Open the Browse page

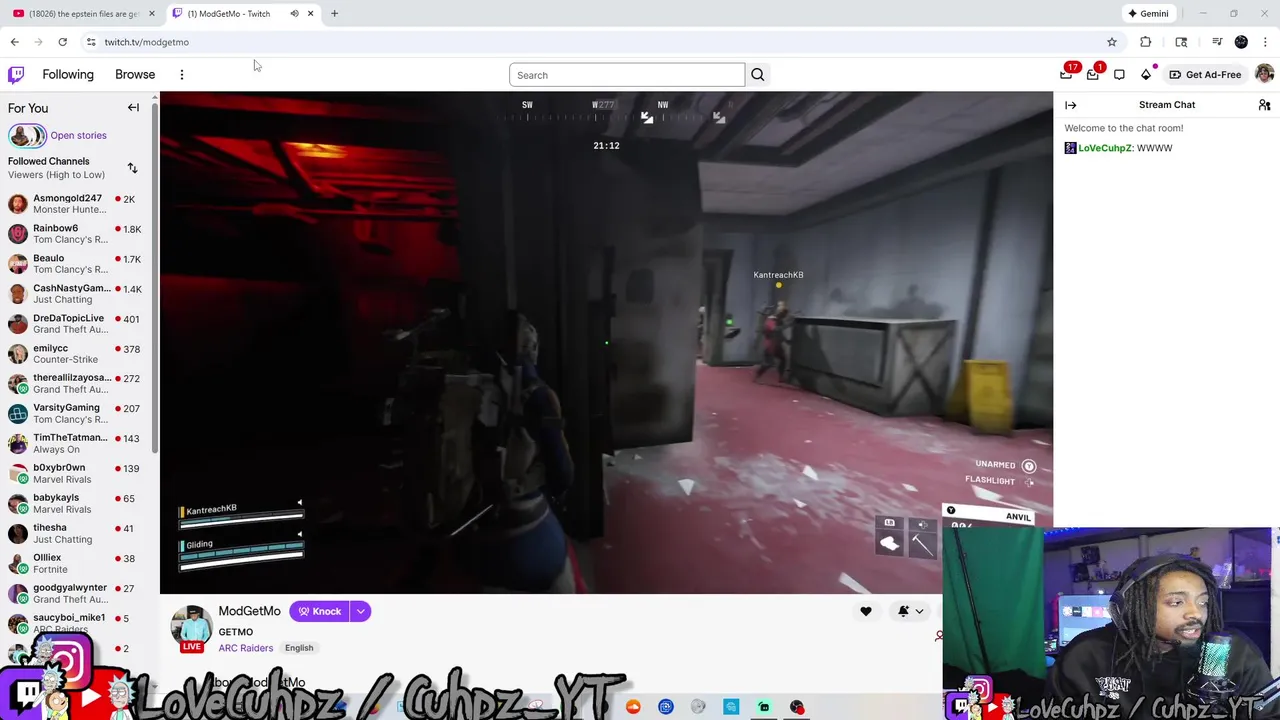(135, 74)
